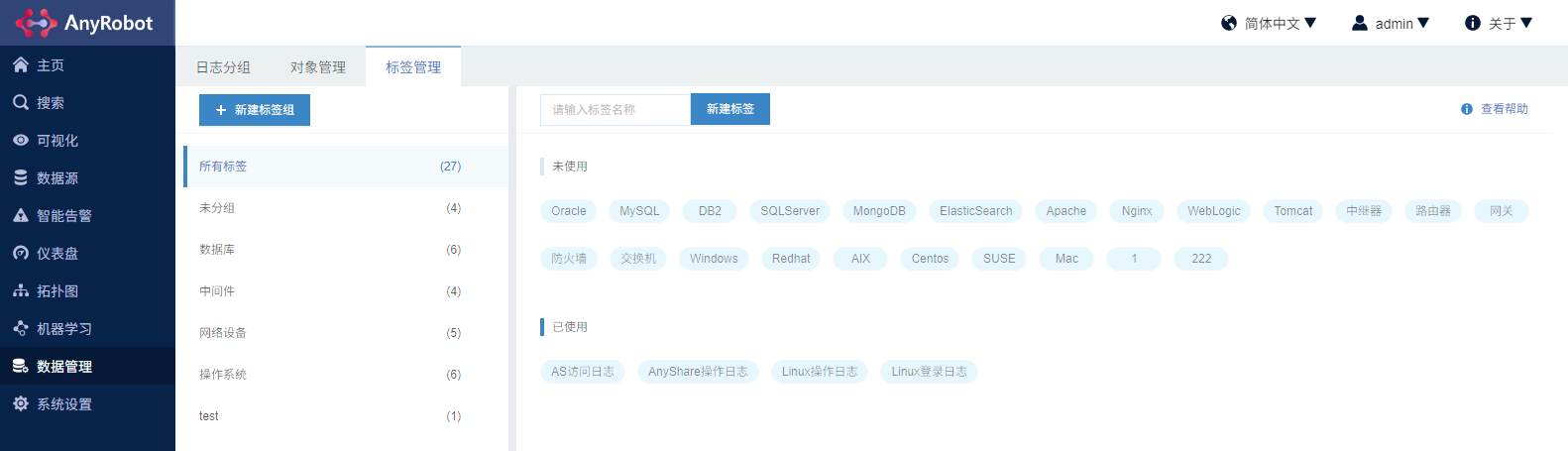This screenshot has height=451, width=1568.
Task: Click the home icon in sidebar
Action: tap(21, 65)
